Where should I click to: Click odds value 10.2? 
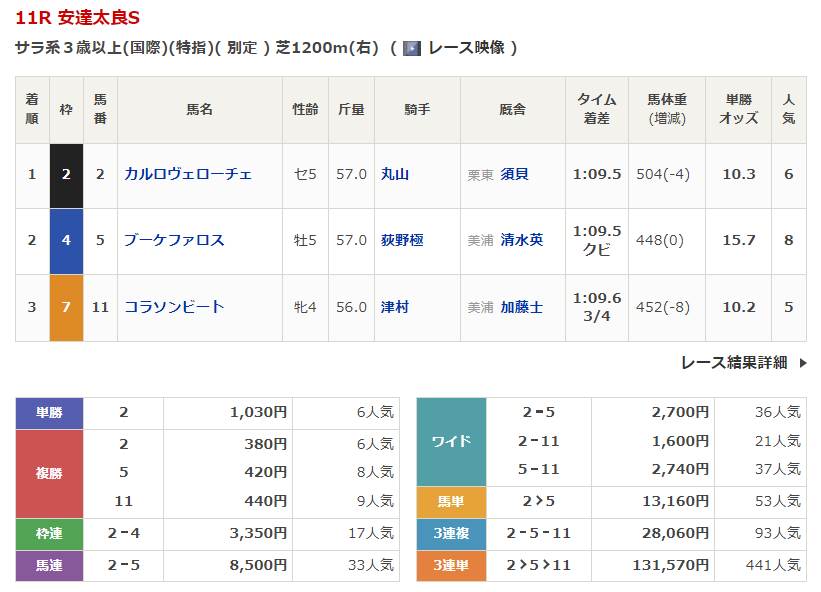739,307
